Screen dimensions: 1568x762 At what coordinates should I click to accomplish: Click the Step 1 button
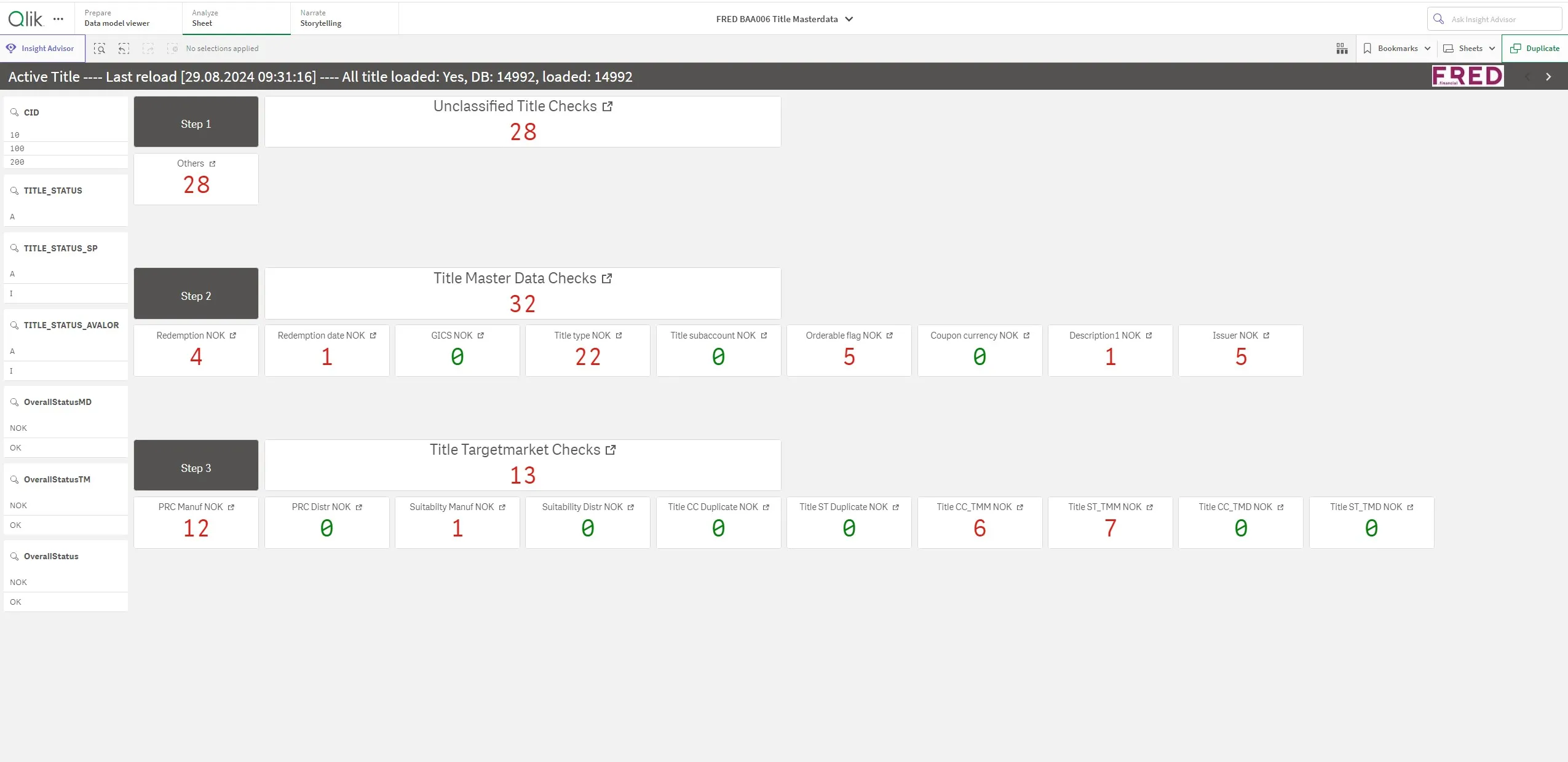tap(196, 122)
